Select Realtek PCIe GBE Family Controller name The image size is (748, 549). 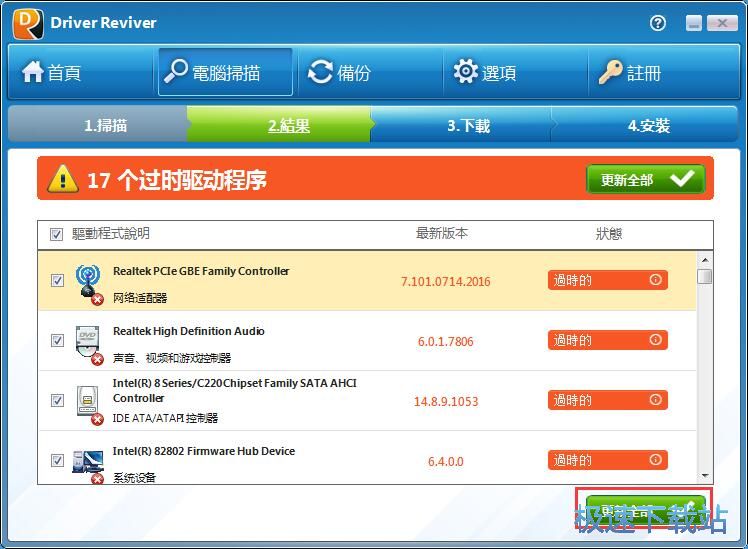coord(201,271)
